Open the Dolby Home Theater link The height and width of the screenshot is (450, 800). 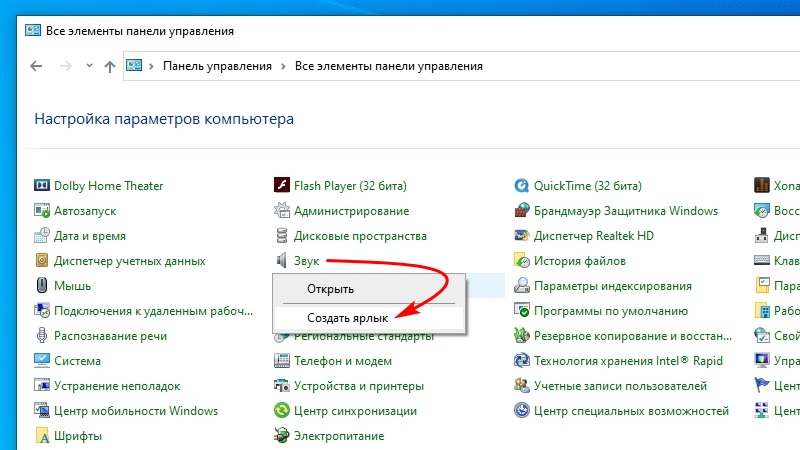click(x=109, y=186)
